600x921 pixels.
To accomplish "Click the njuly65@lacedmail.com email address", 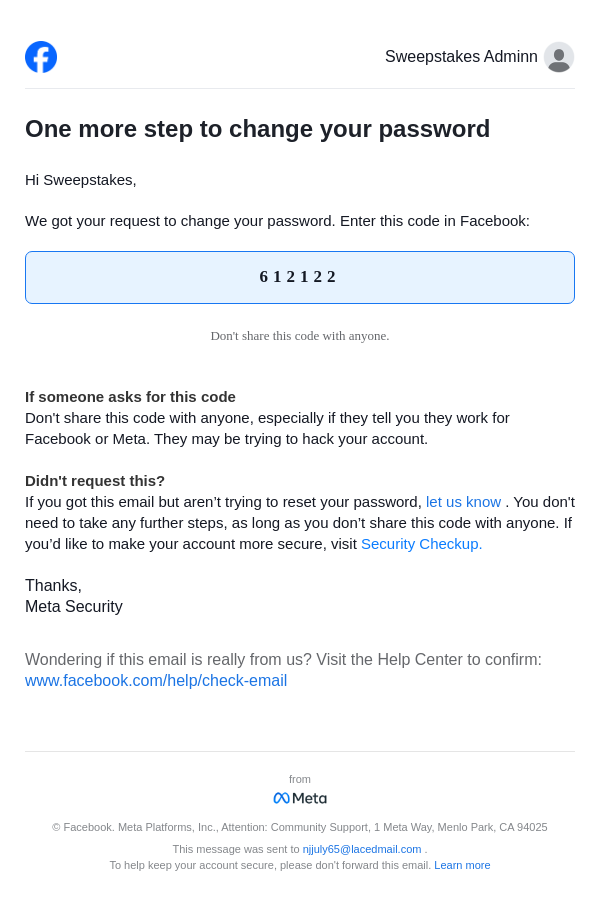I will pyautogui.click(x=362, y=849).
